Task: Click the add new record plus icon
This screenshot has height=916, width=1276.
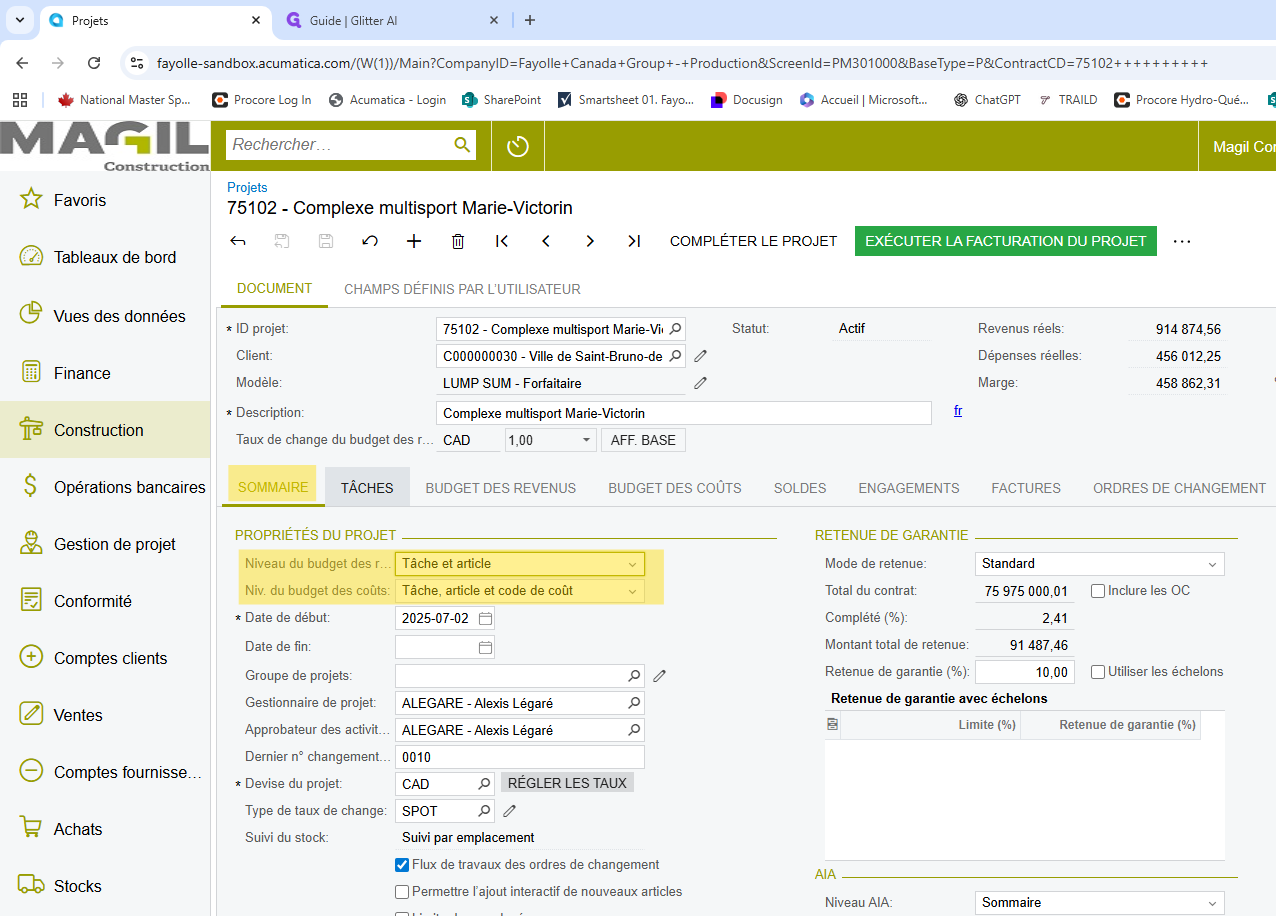Action: tap(414, 241)
